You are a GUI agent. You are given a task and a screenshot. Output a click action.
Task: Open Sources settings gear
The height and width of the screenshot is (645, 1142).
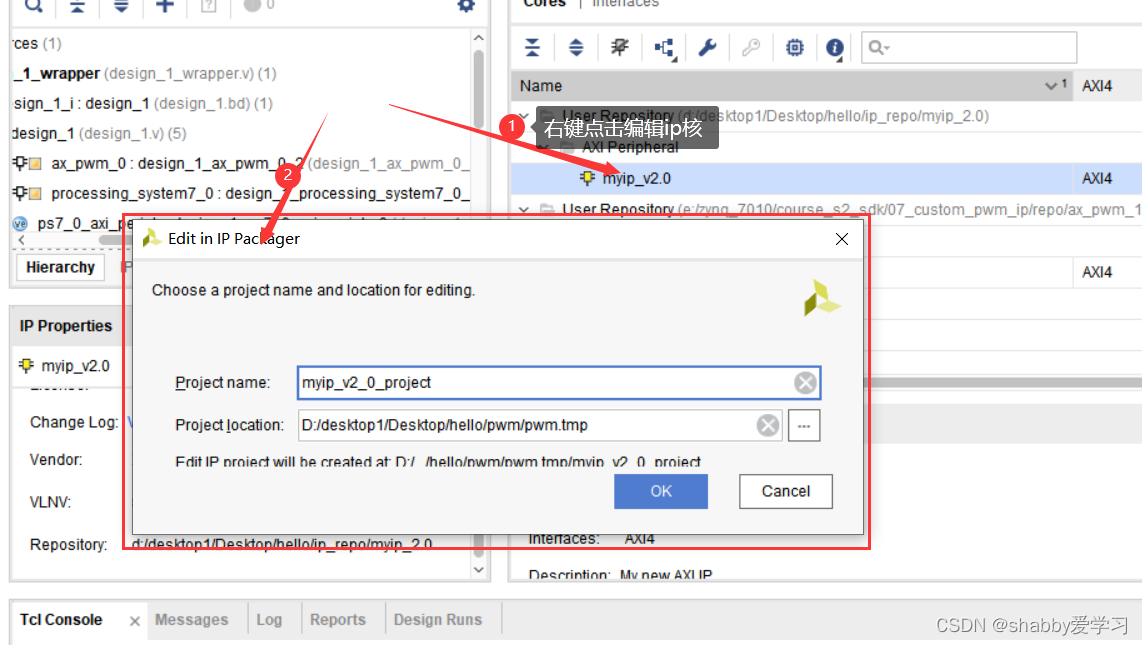pyautogui.click(x=466, y=6)
